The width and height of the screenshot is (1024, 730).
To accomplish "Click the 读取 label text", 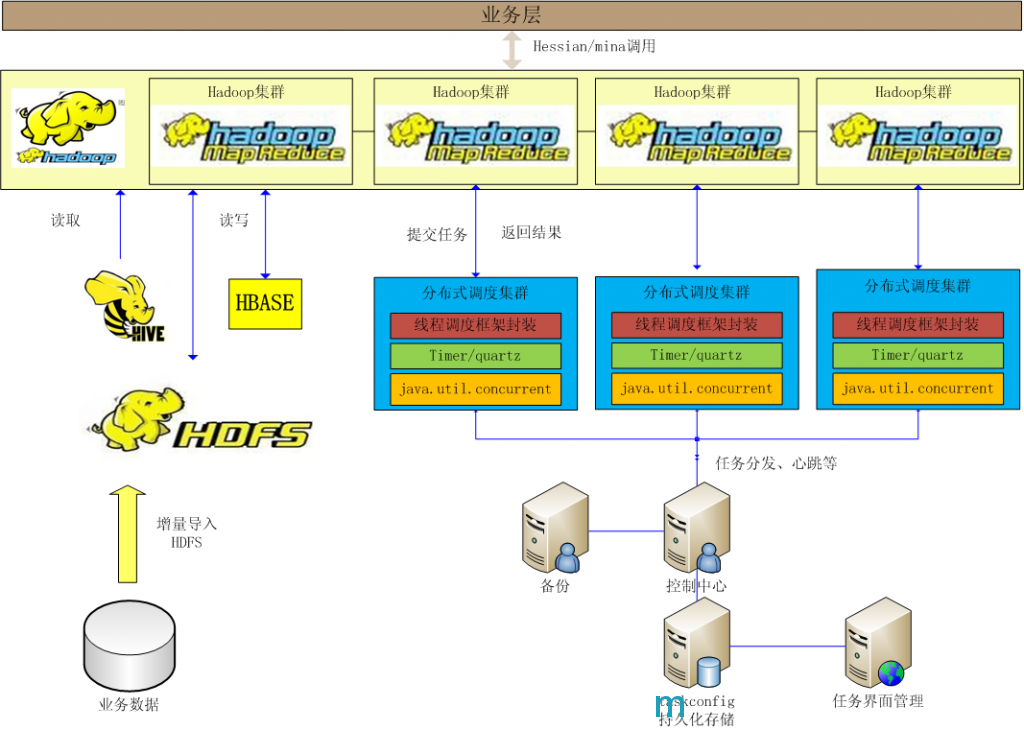I will point(66,220).
